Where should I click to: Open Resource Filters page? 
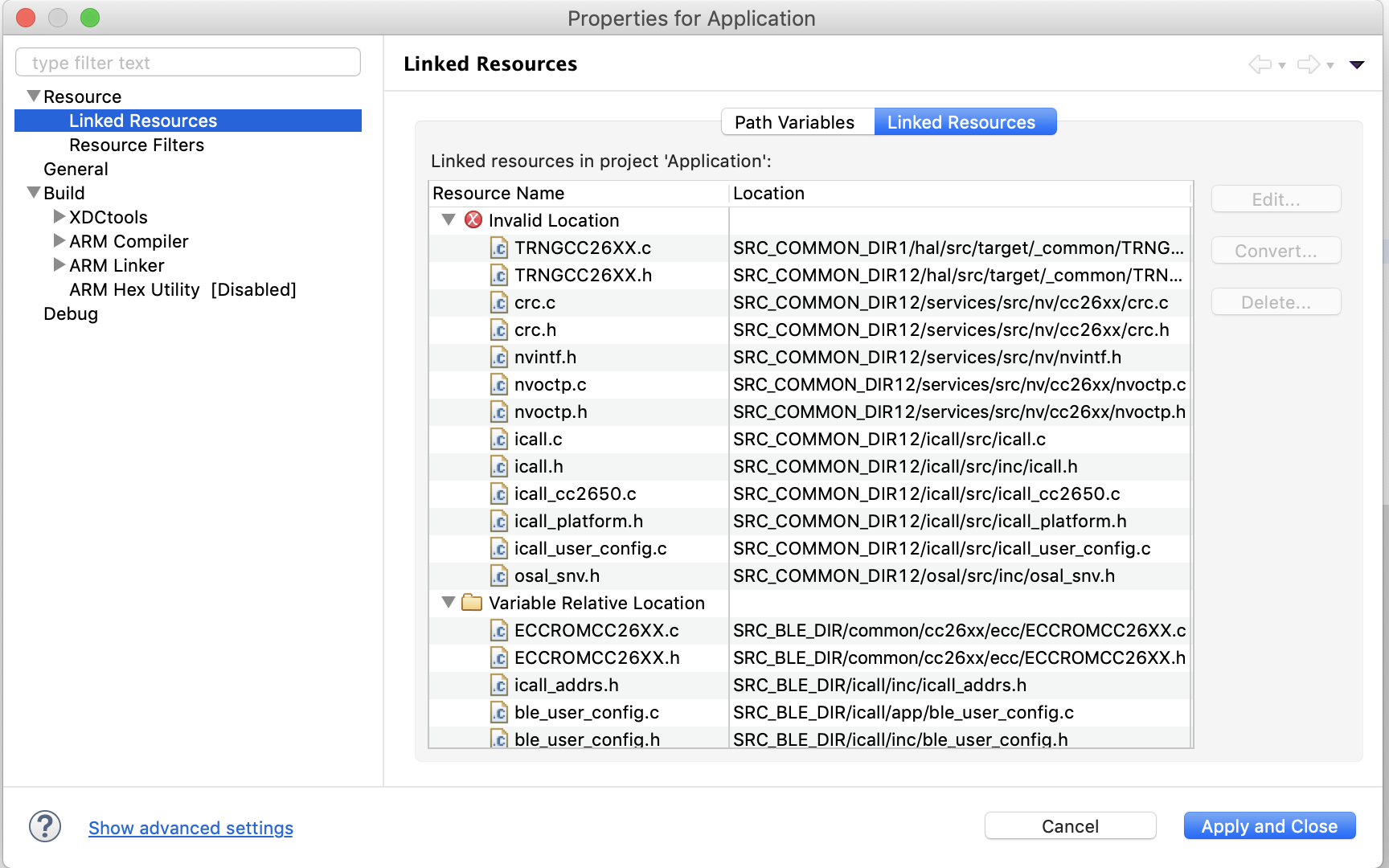click(x=137, y=145)
